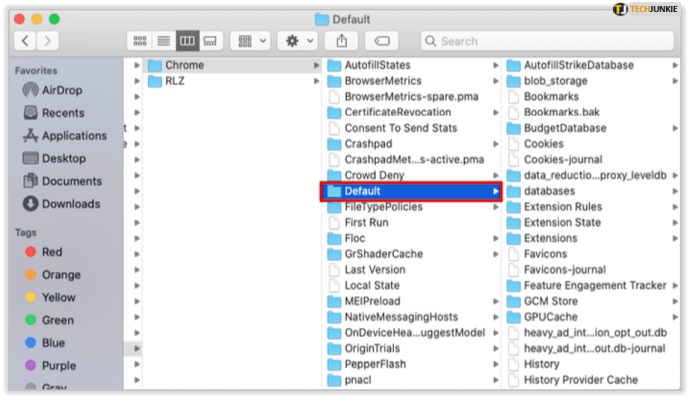Open Recents in the sidebar
The width and height of the screenshot is (690, 399).
pos(54,113)
